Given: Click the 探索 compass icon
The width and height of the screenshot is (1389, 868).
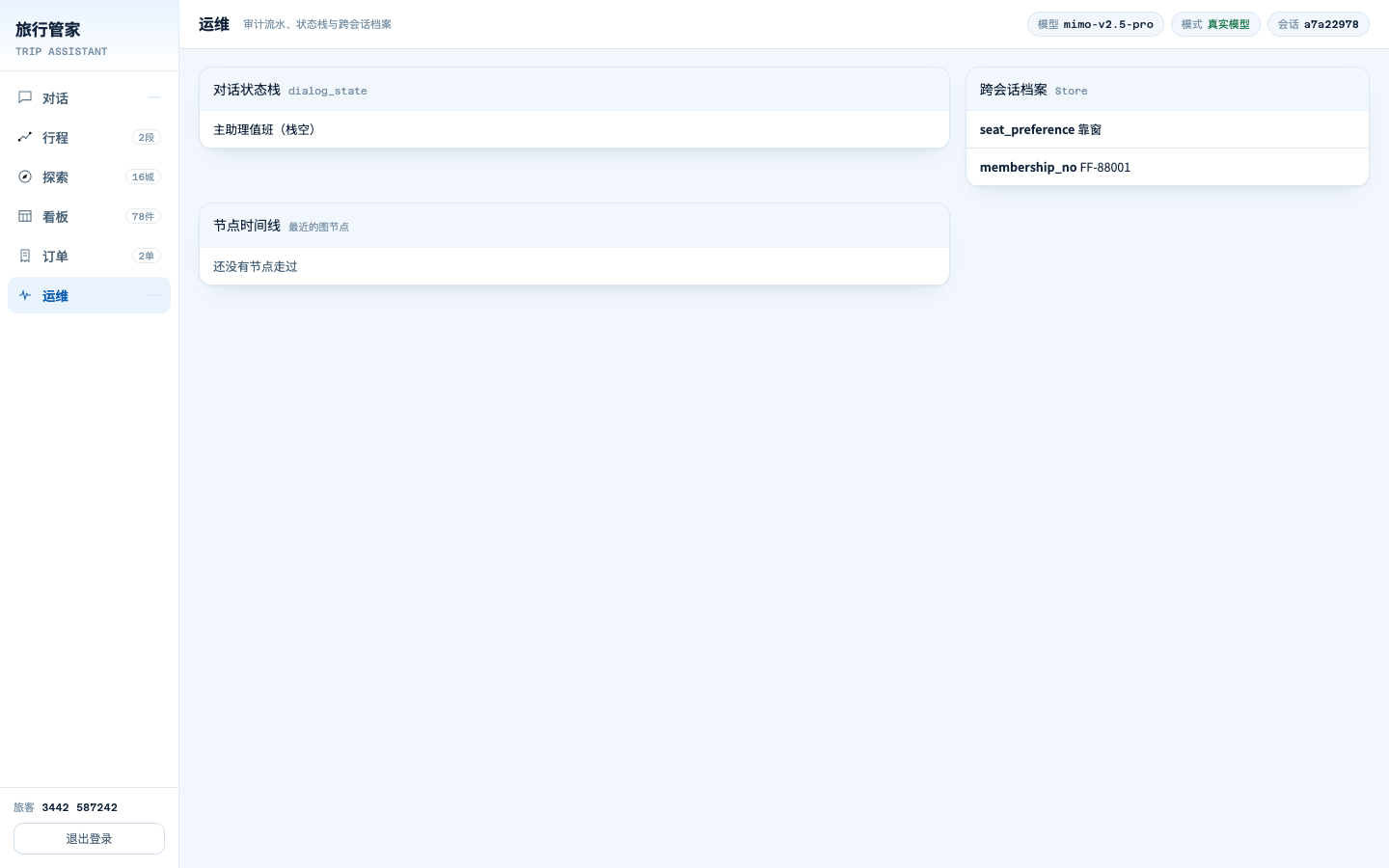Looking at the screenshot, I should point(25,176).
